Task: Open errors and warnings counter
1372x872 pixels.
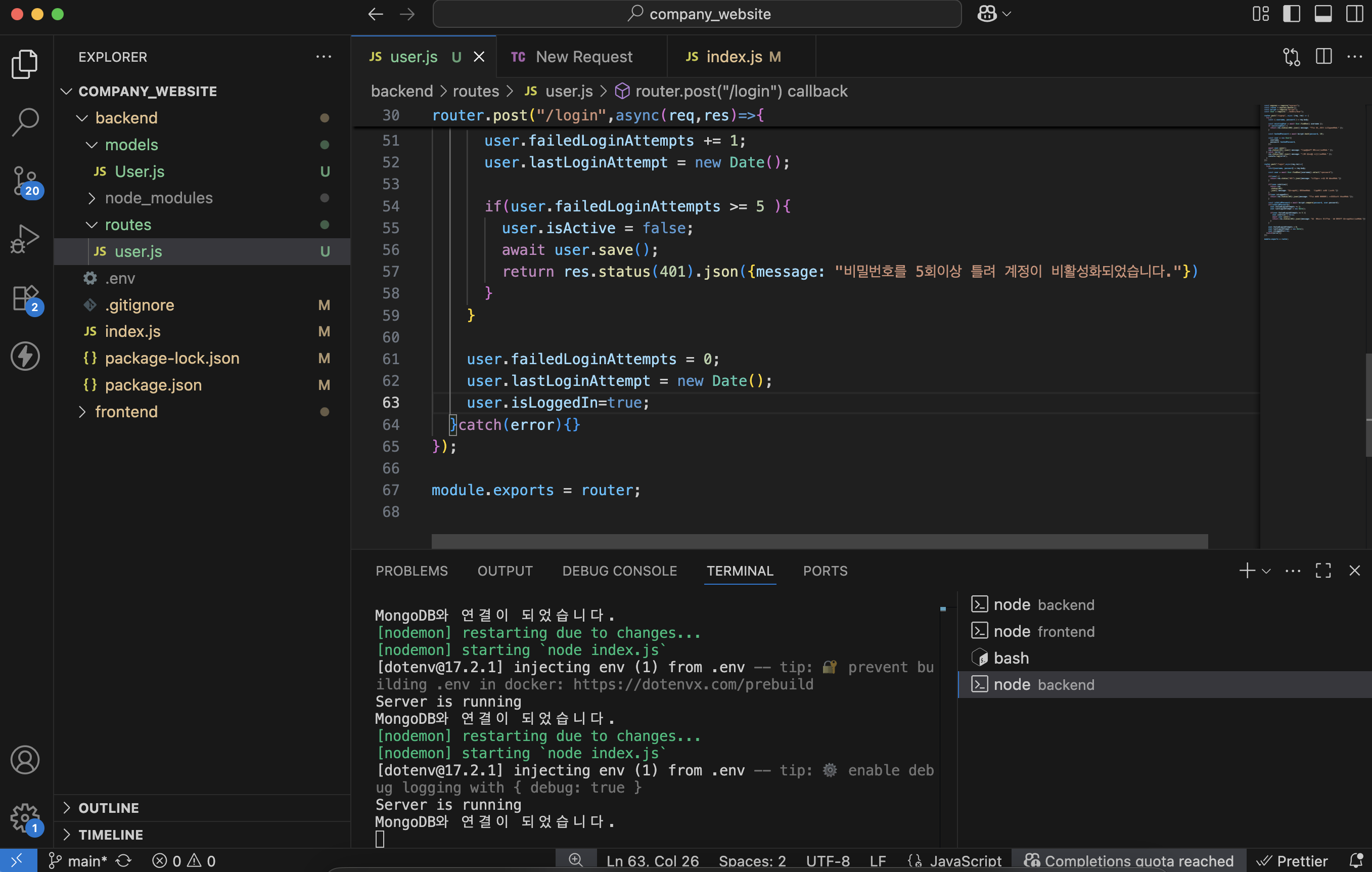Action: [184, 860]
